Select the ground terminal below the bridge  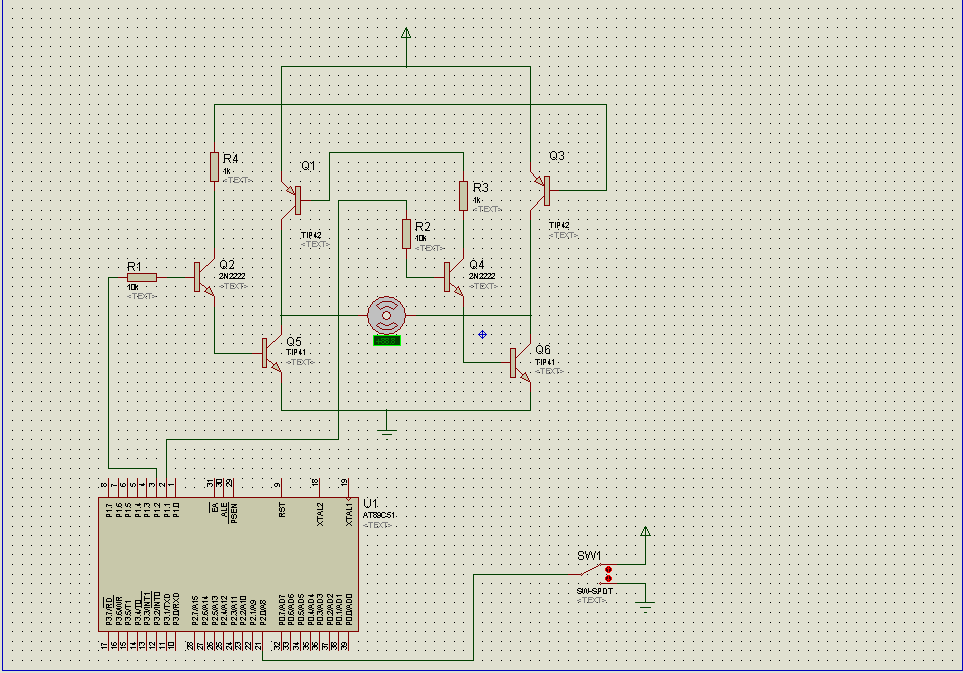[x=388, y=431]
